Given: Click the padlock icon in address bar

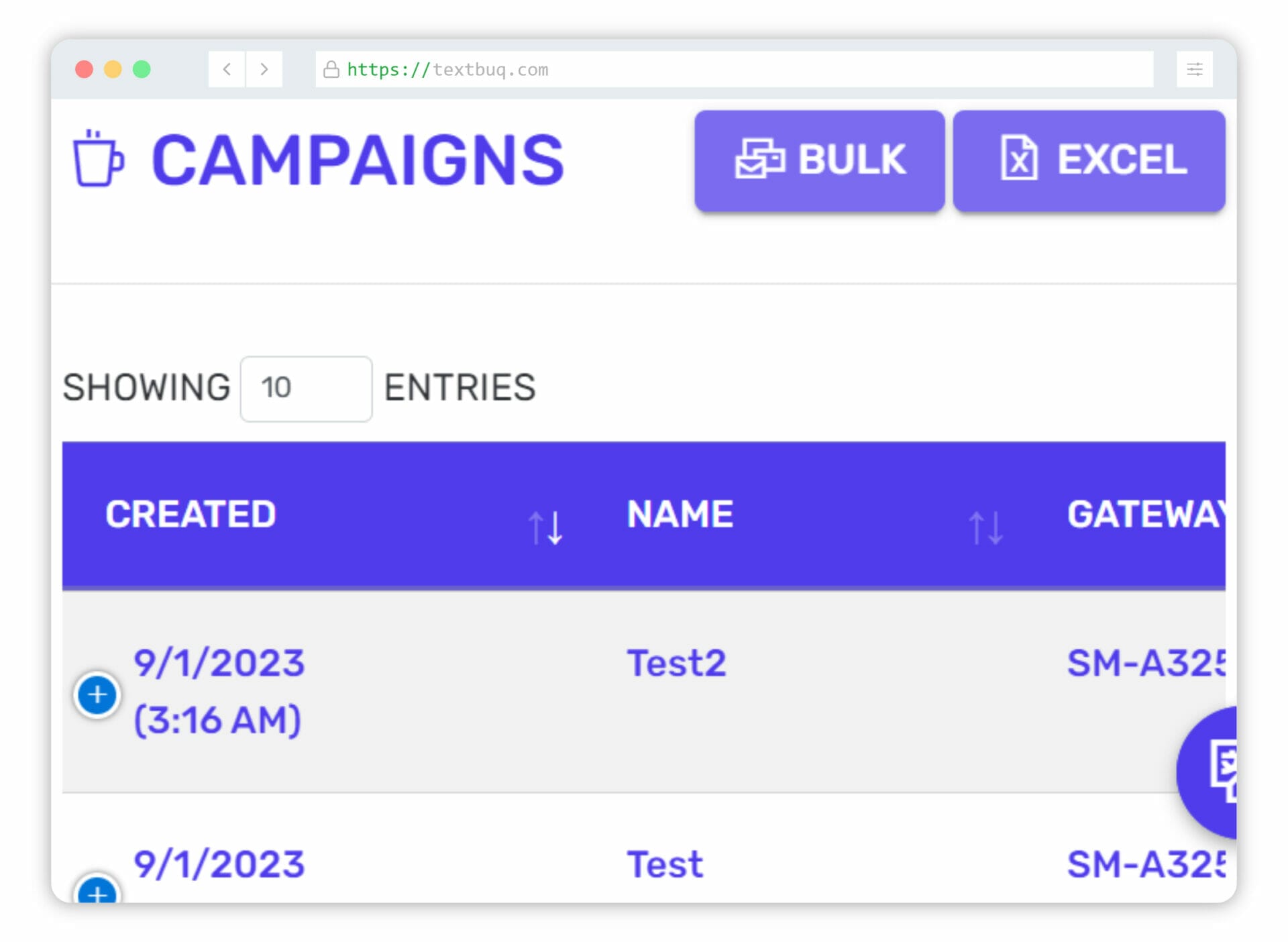Looking at the screenshot, I should pyautogui.click(x=331, y=70).
